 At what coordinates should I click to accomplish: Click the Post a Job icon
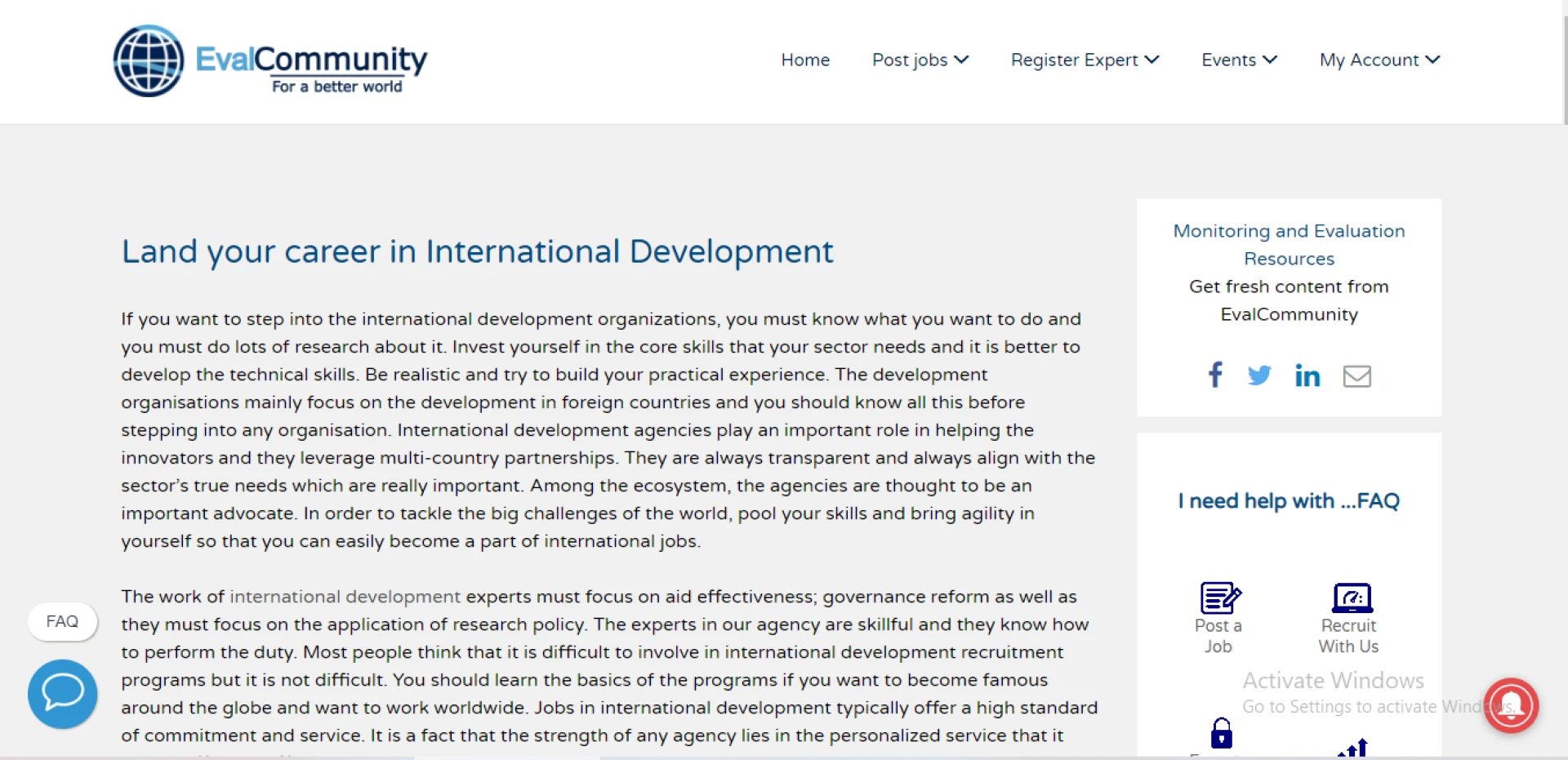pos(1219,598)
